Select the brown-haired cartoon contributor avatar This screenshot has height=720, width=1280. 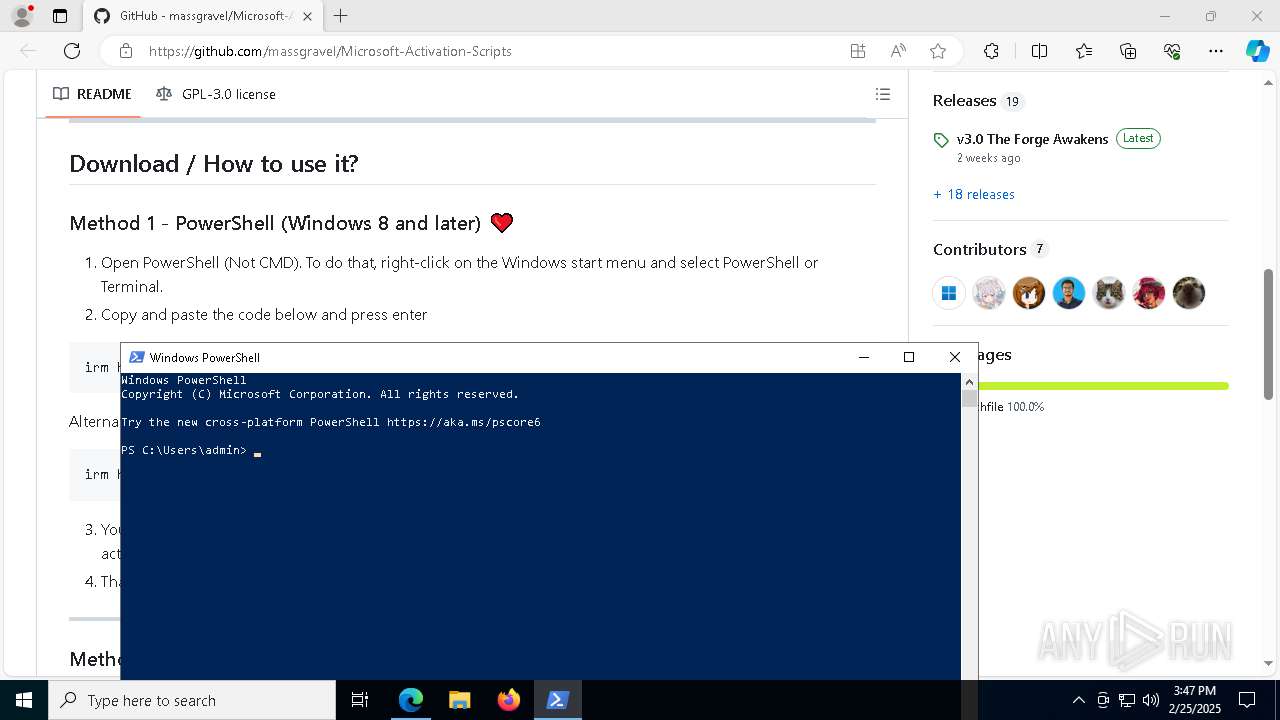coord(1029,293)
